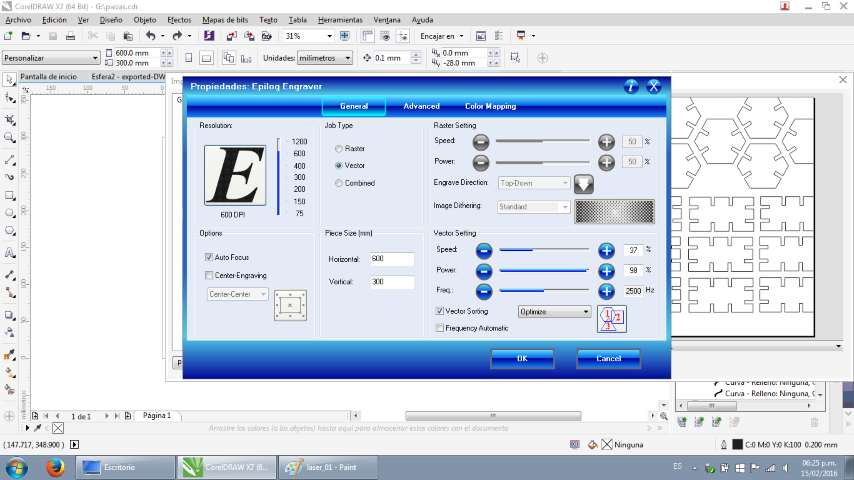This screenshot has width=854, height=480.
Task: Select the Polygon tool
Action: [9, 231]
